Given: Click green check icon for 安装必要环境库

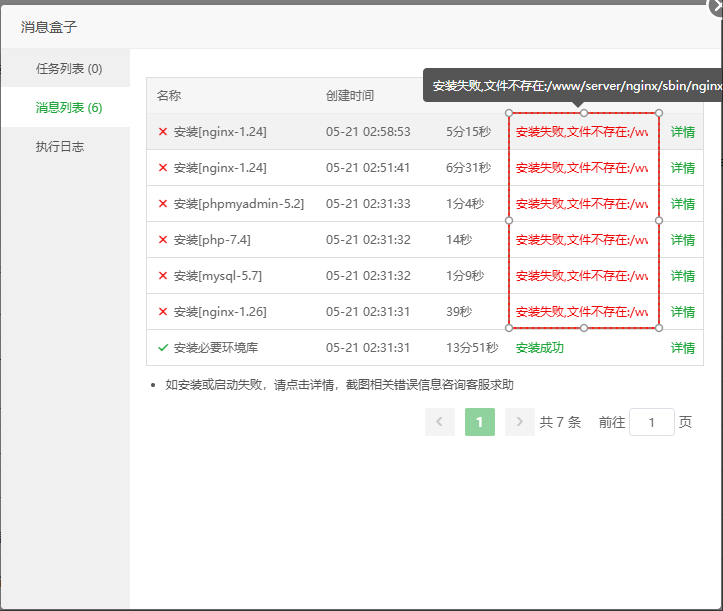Looking at the screenshot, I should click(x=163, y=347).
